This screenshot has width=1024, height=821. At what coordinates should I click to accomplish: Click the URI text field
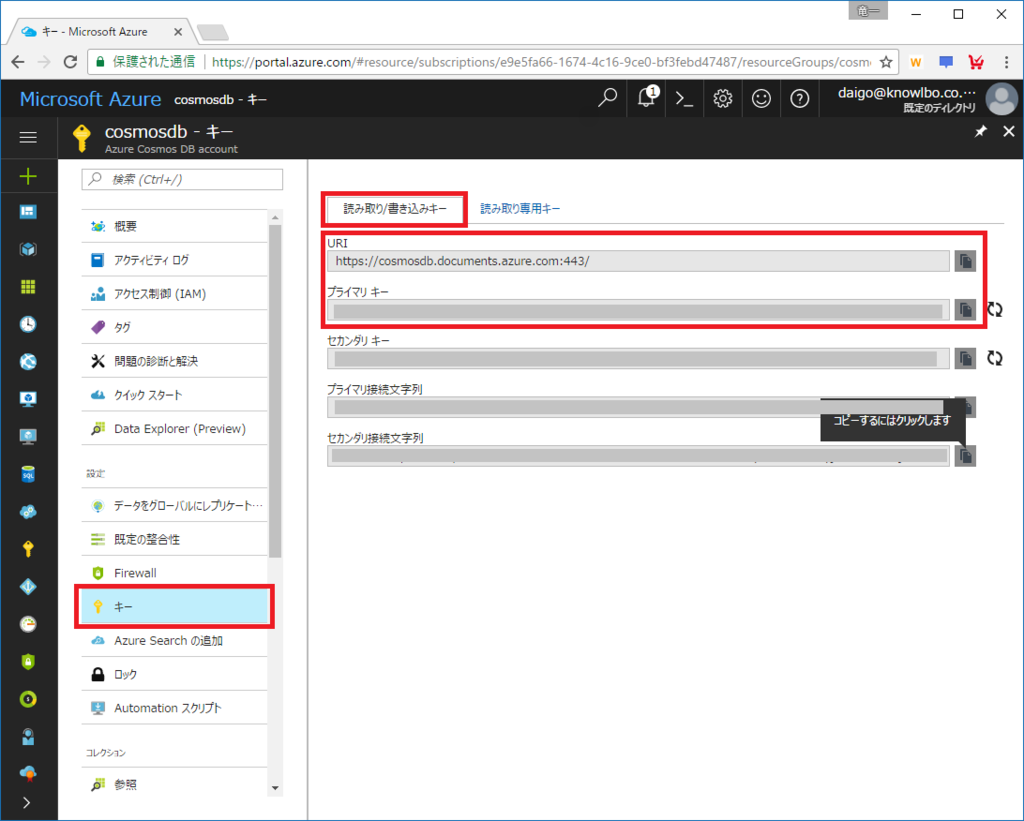[x=638, y=261]
